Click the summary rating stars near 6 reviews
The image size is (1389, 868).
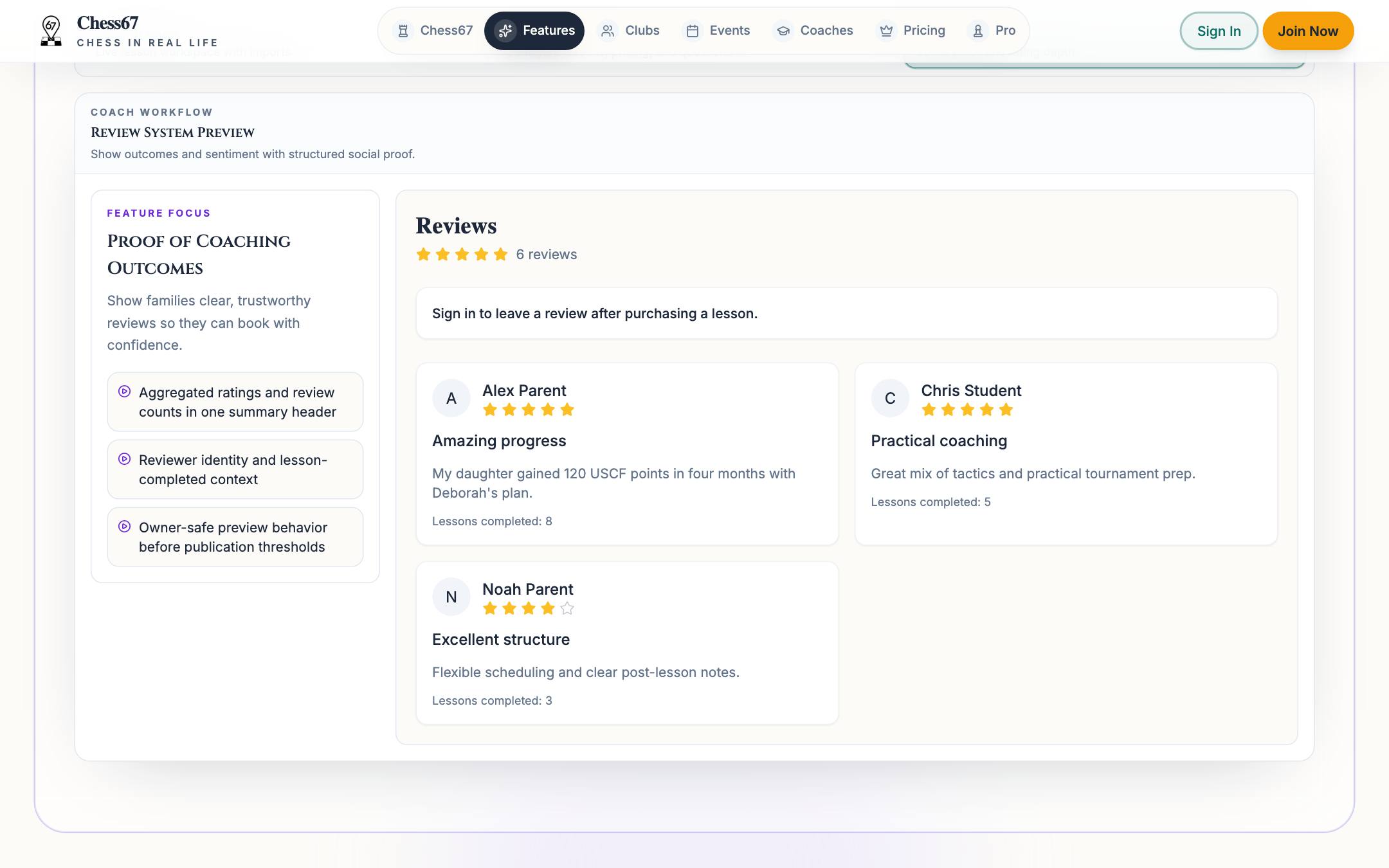coord(462,255)
